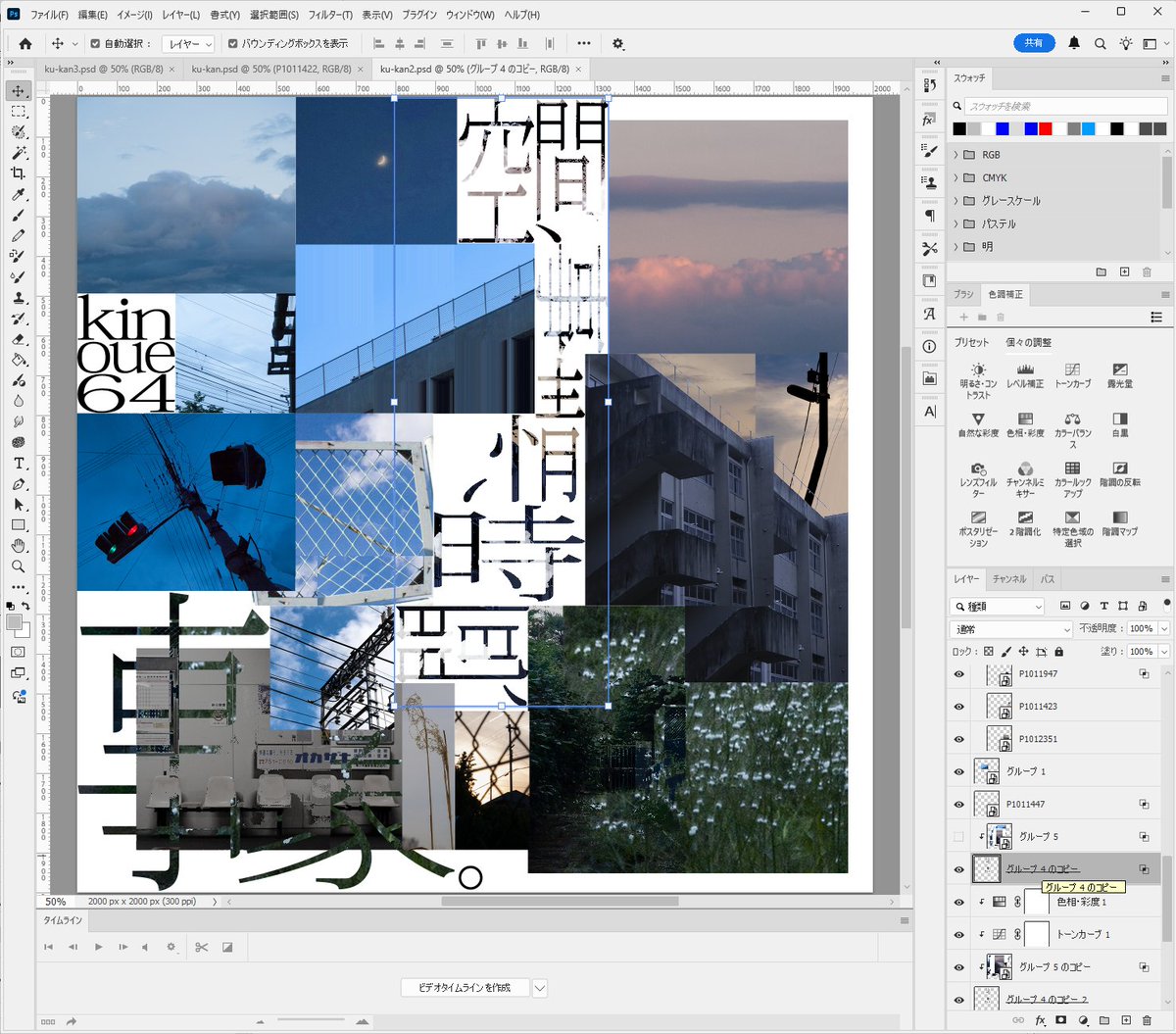Open the notifications bell
The width and height of the screenshot is (1176, 1034).
pos(1074,43)
